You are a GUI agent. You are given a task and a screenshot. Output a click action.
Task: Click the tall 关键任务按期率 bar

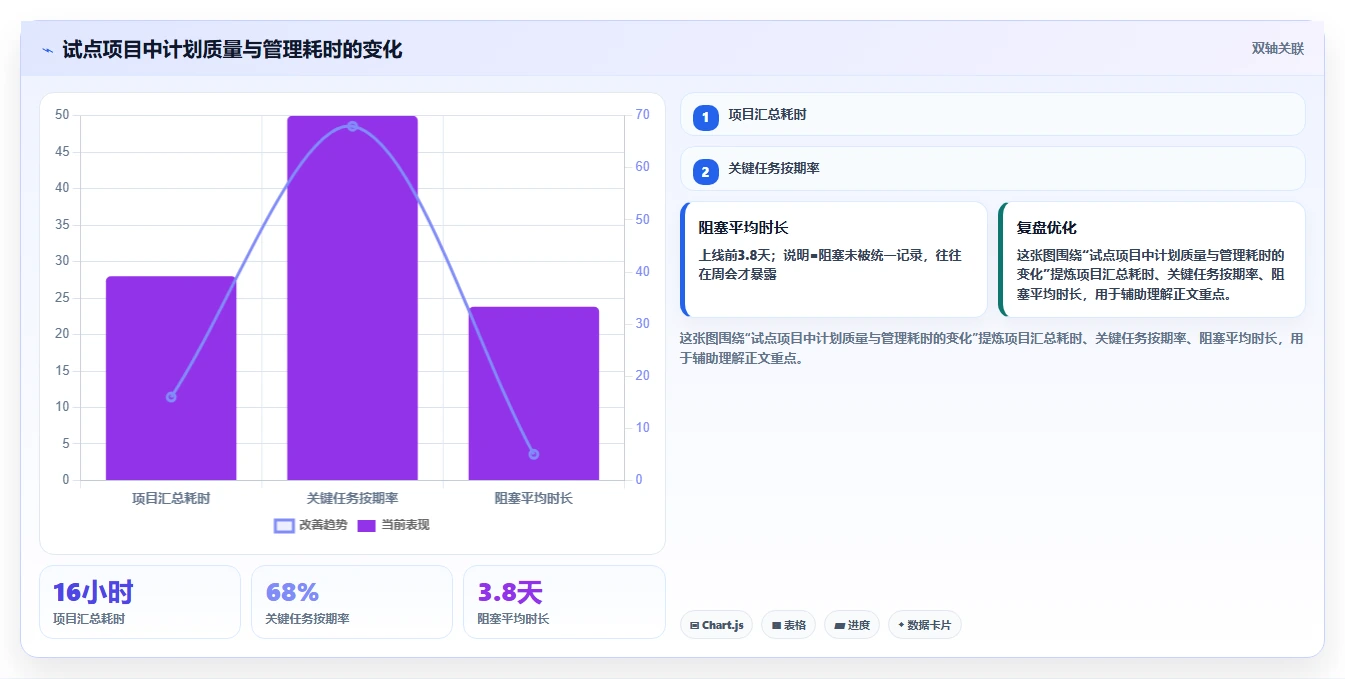pos(352,298)
